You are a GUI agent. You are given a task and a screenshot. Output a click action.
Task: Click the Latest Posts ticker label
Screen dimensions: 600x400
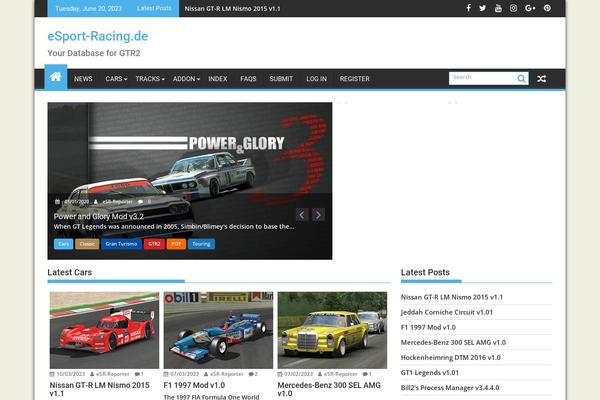[154, 8]
